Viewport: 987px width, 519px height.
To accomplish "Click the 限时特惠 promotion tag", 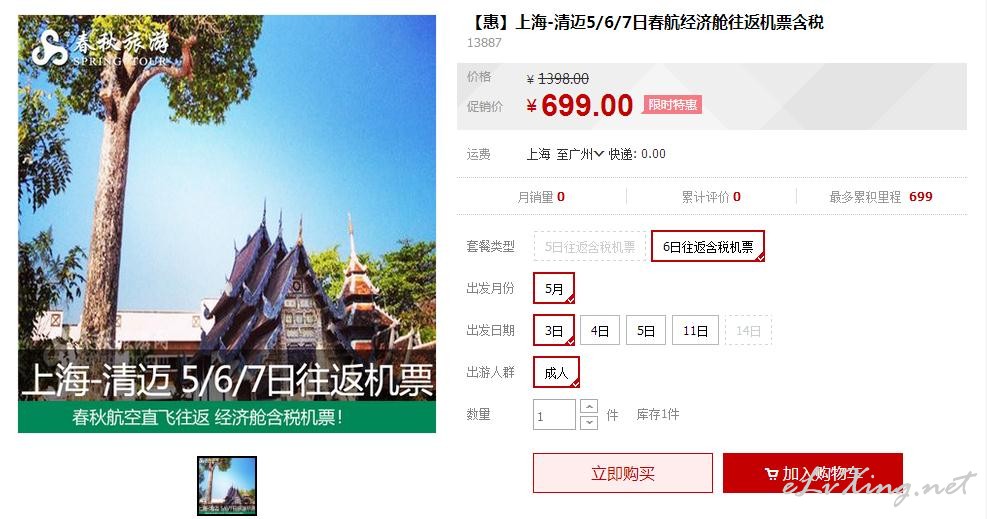I will (x=672, y=104).
